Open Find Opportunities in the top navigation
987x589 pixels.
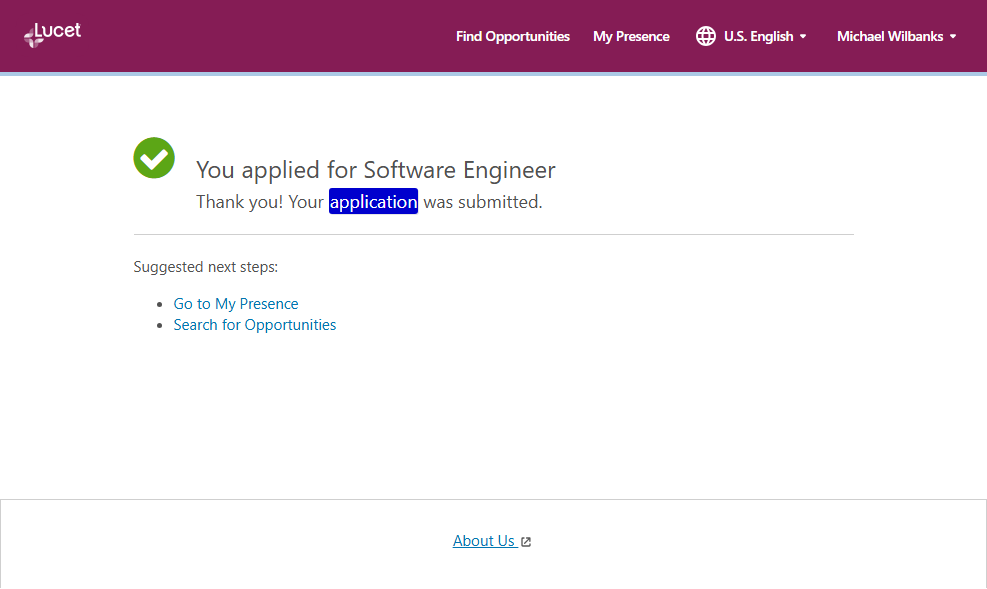tap(512, 36)
